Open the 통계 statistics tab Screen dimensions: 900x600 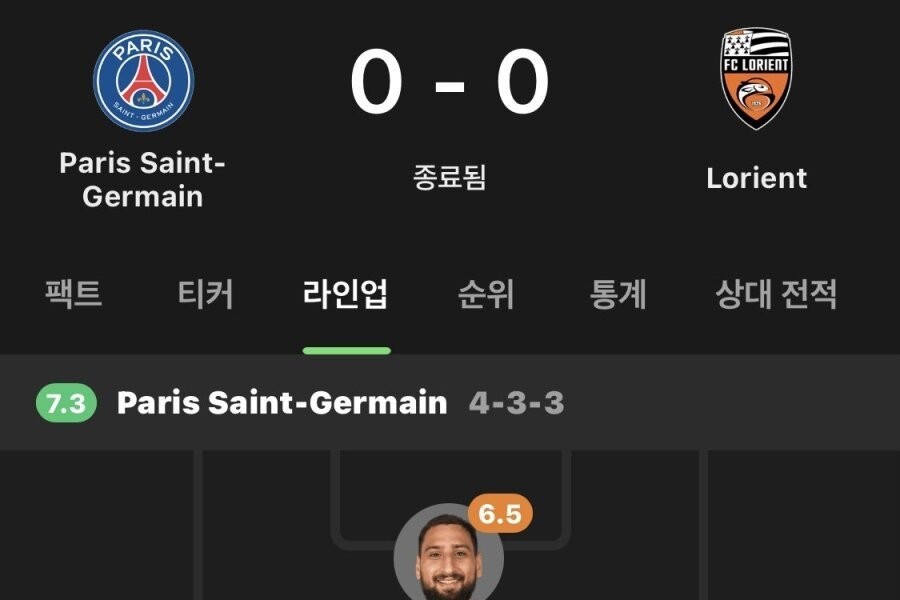tap(618, 294)
